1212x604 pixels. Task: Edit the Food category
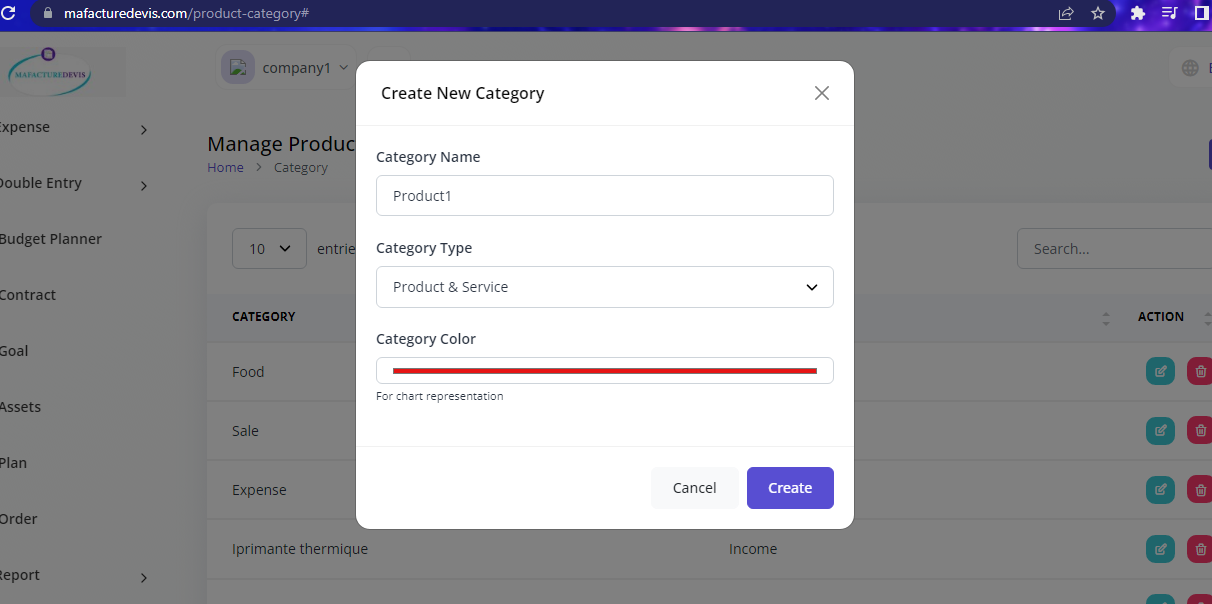pyautogui.click(x=1160, y=372)
